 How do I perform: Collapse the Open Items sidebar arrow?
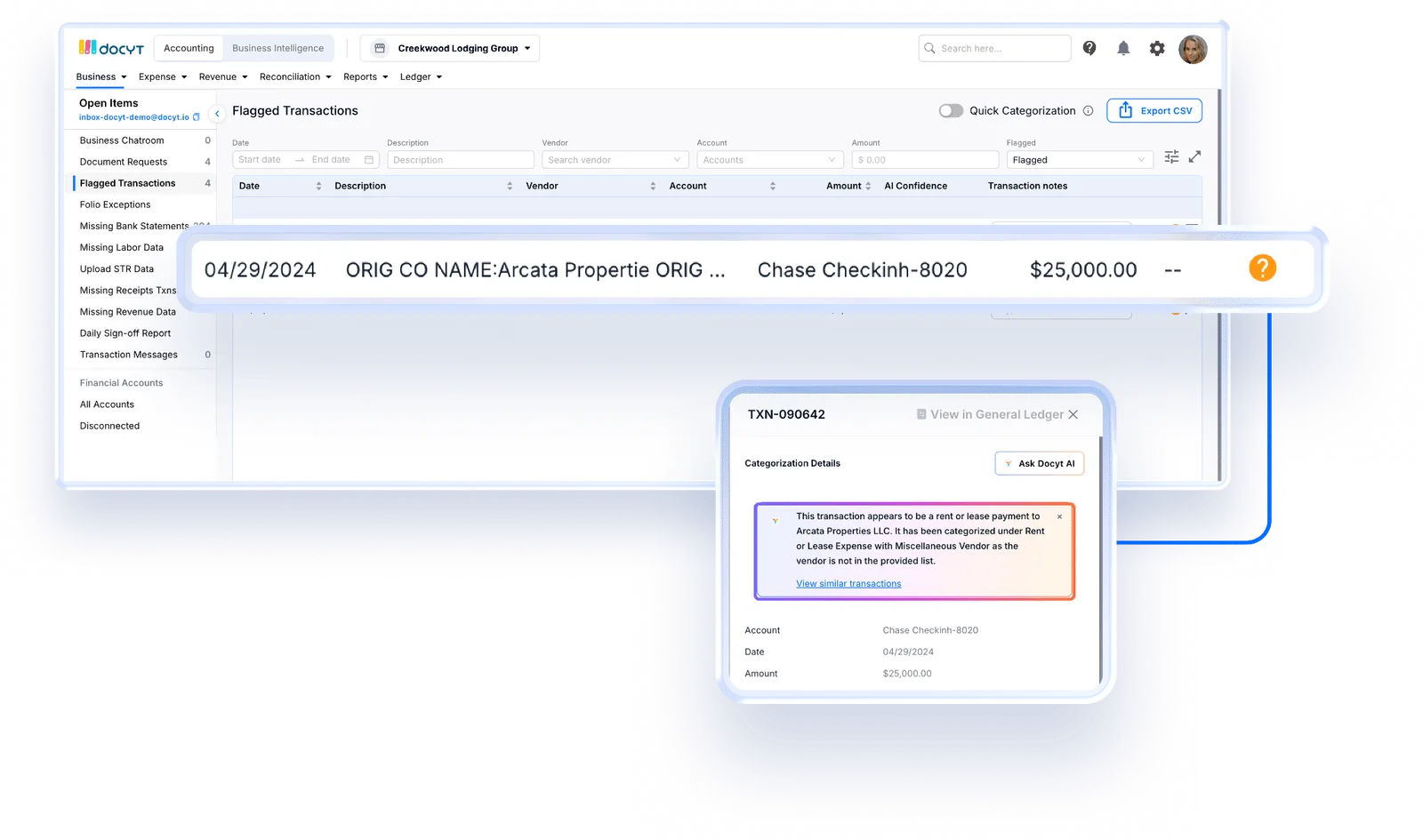coord(217,114)
